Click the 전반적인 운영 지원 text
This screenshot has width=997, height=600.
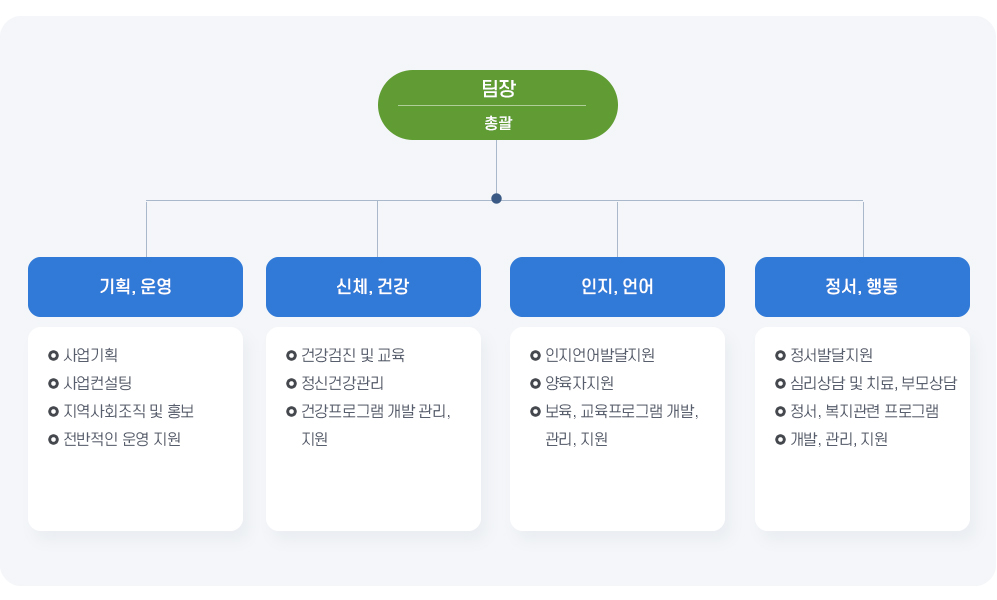[122, 439]
